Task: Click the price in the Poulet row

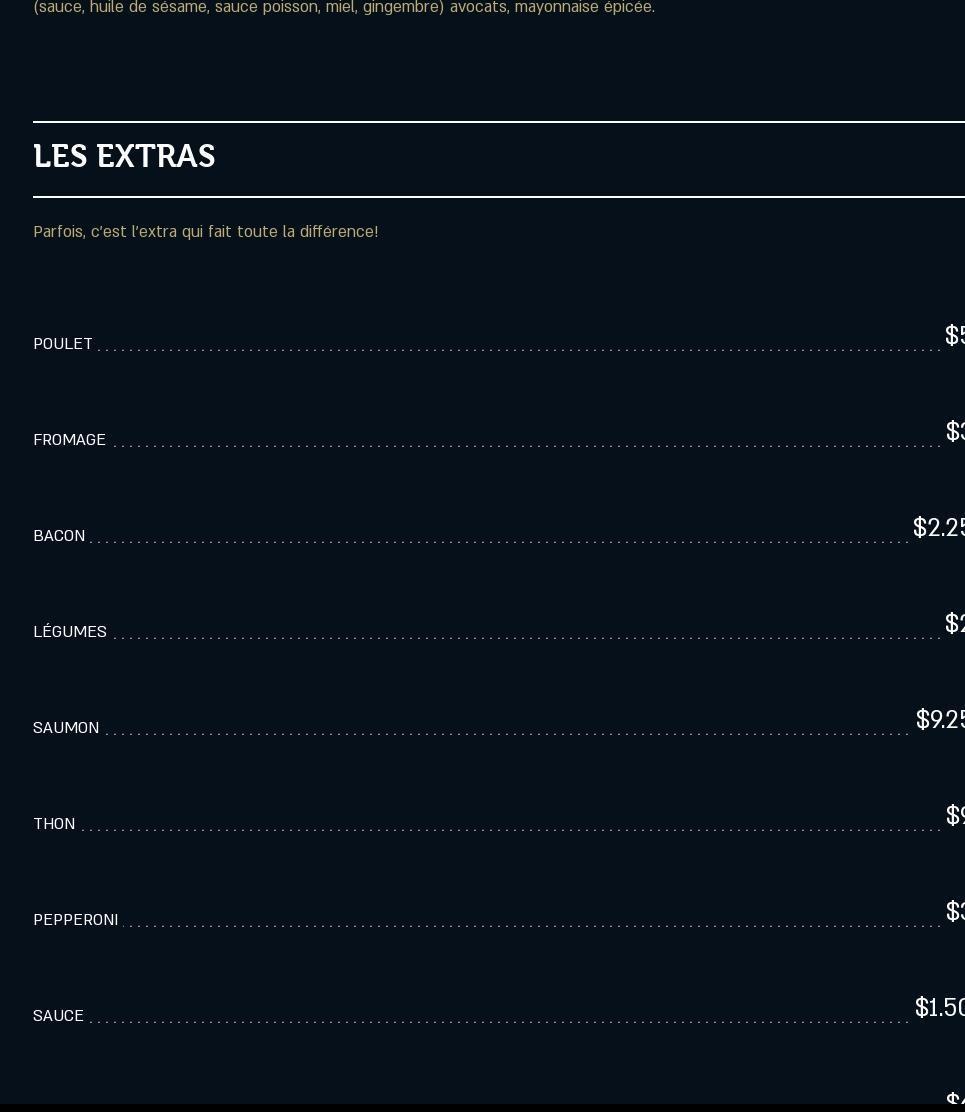Action: (x=954, y=336)
